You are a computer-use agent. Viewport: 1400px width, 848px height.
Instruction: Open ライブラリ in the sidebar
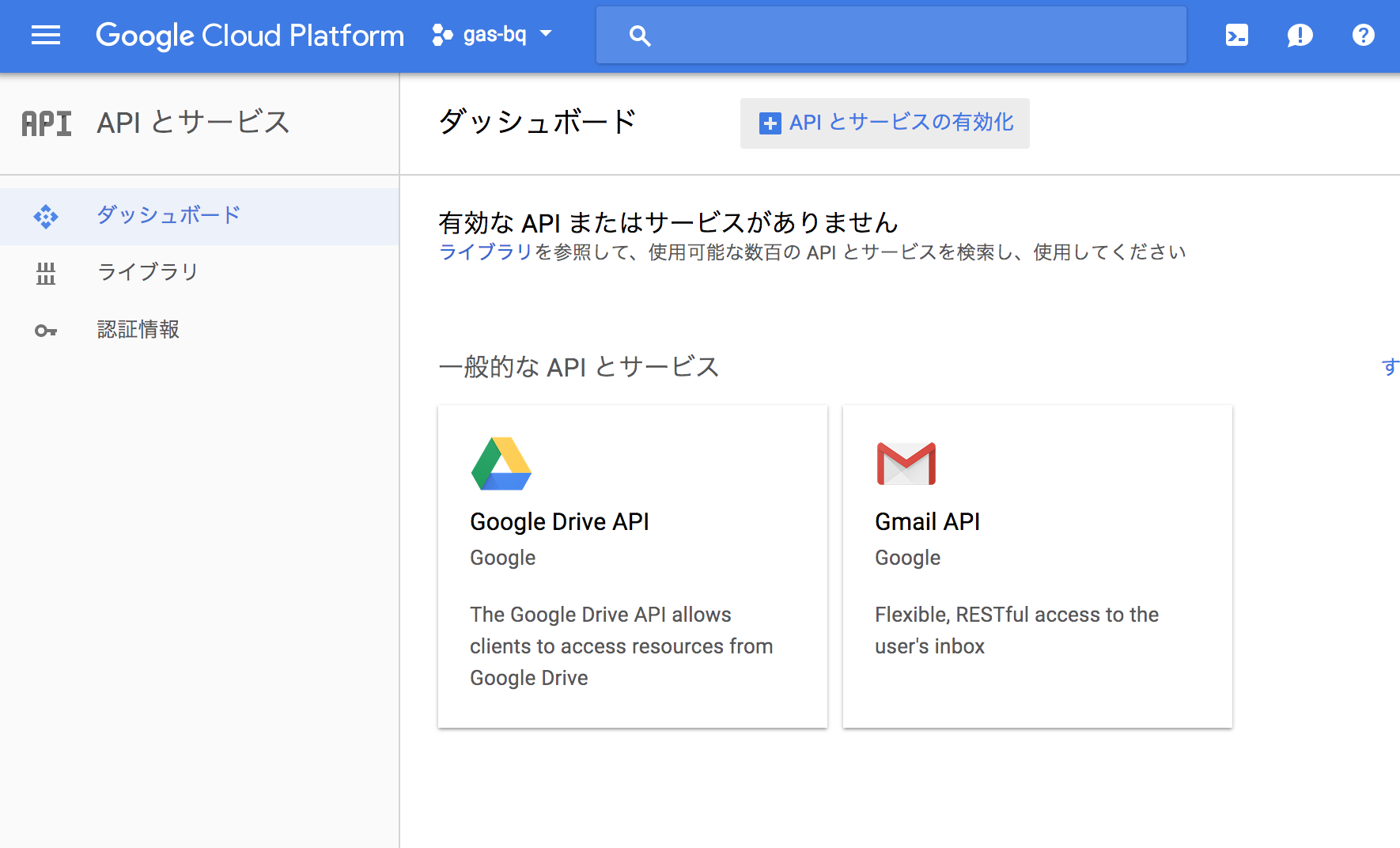199,273
